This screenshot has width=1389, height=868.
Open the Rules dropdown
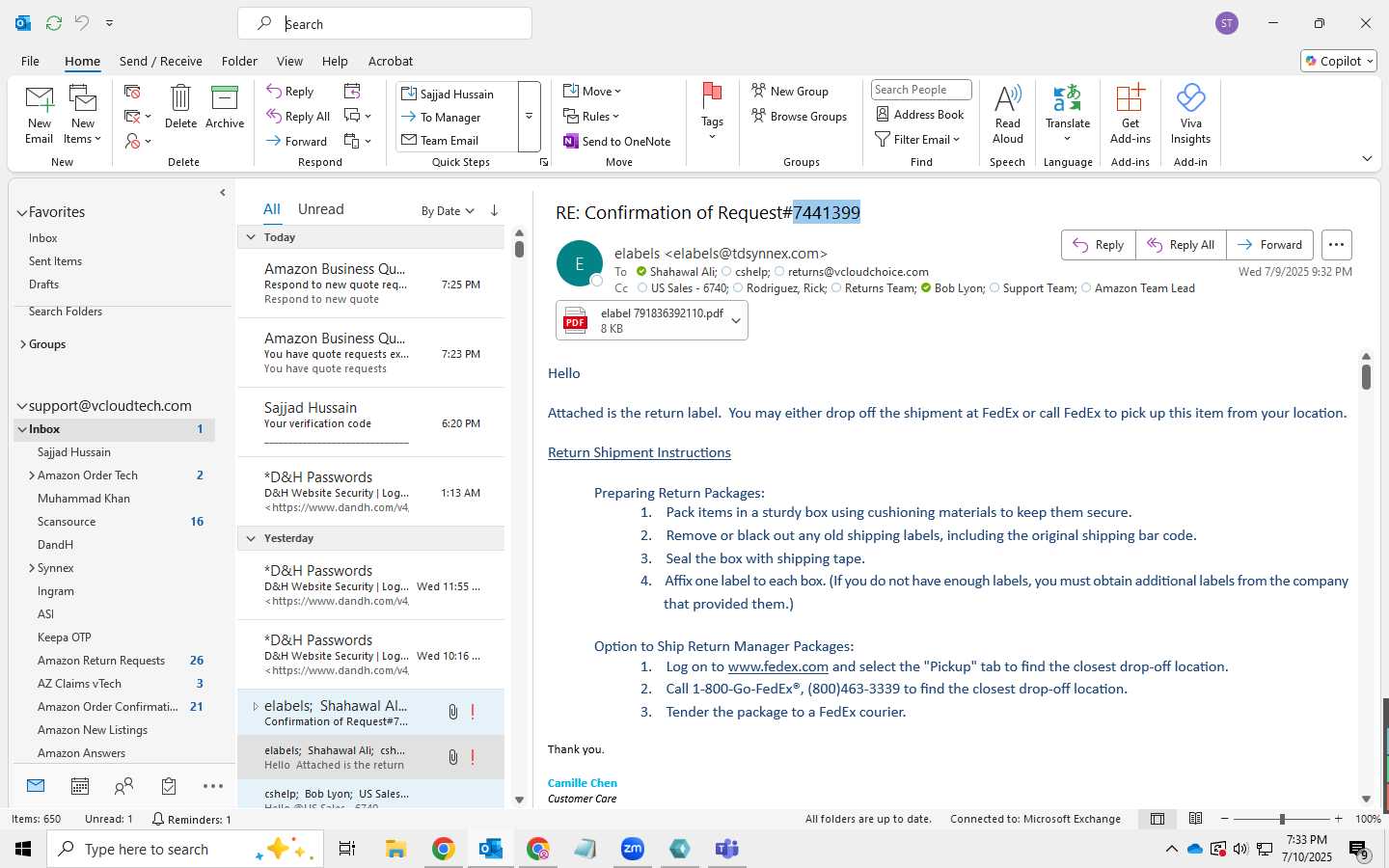(591, 117)
